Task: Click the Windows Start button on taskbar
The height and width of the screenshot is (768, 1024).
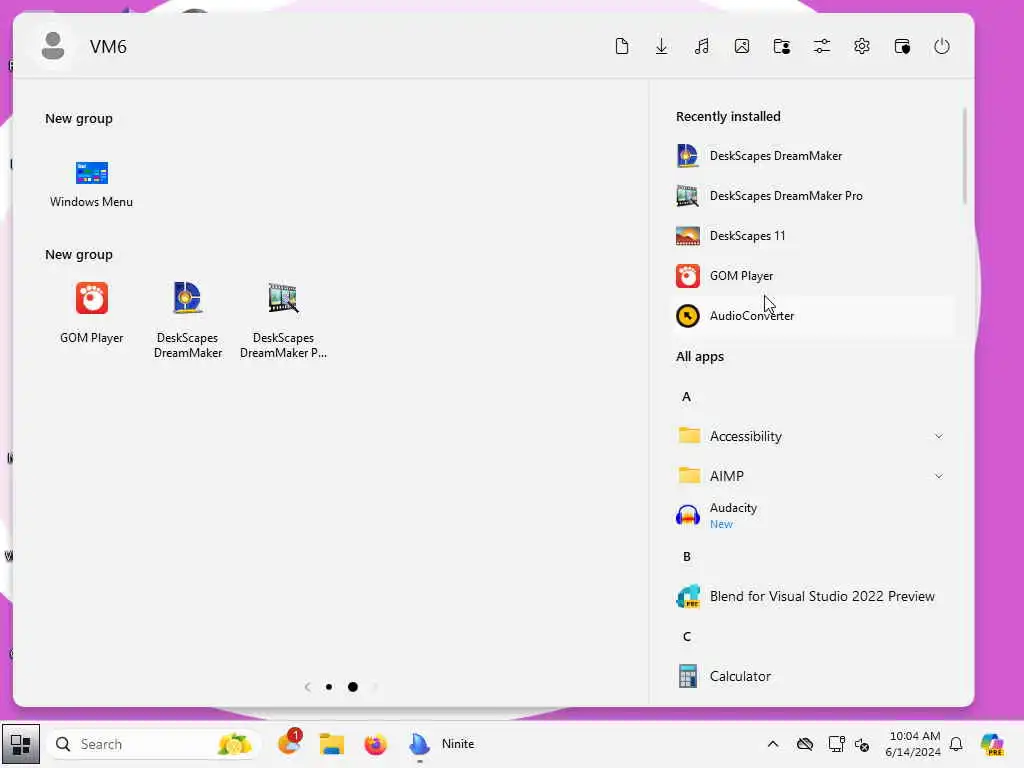Action: click(x=20, y=744)
